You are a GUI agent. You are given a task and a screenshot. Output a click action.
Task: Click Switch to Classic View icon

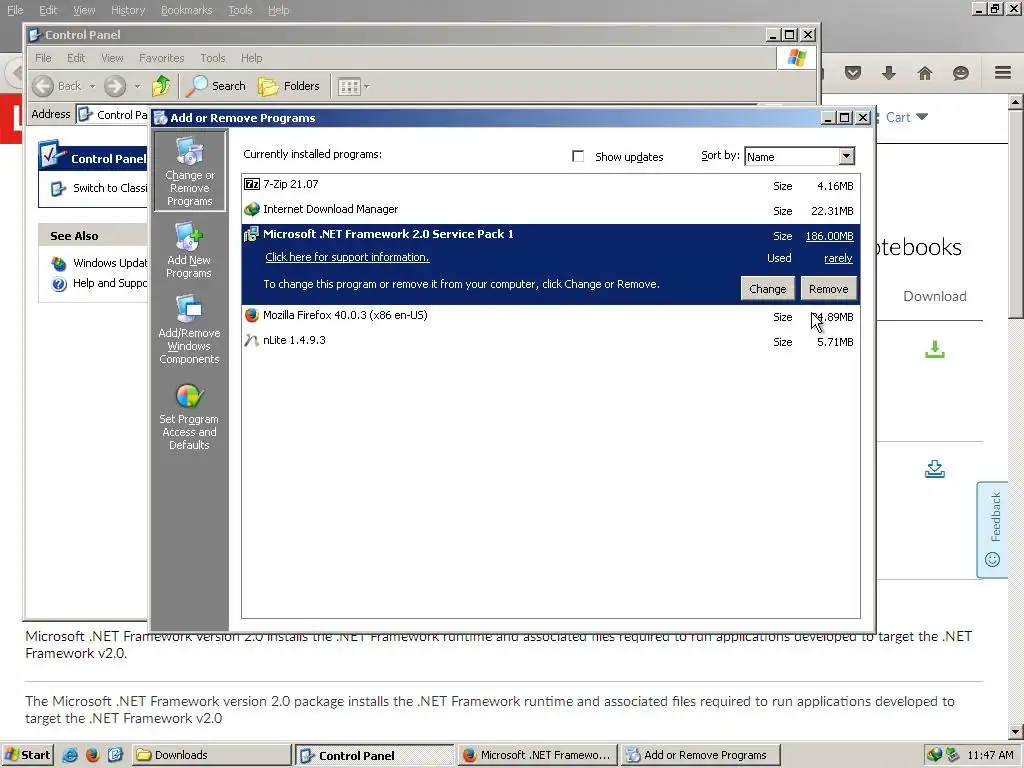click(x=58, y=189)
